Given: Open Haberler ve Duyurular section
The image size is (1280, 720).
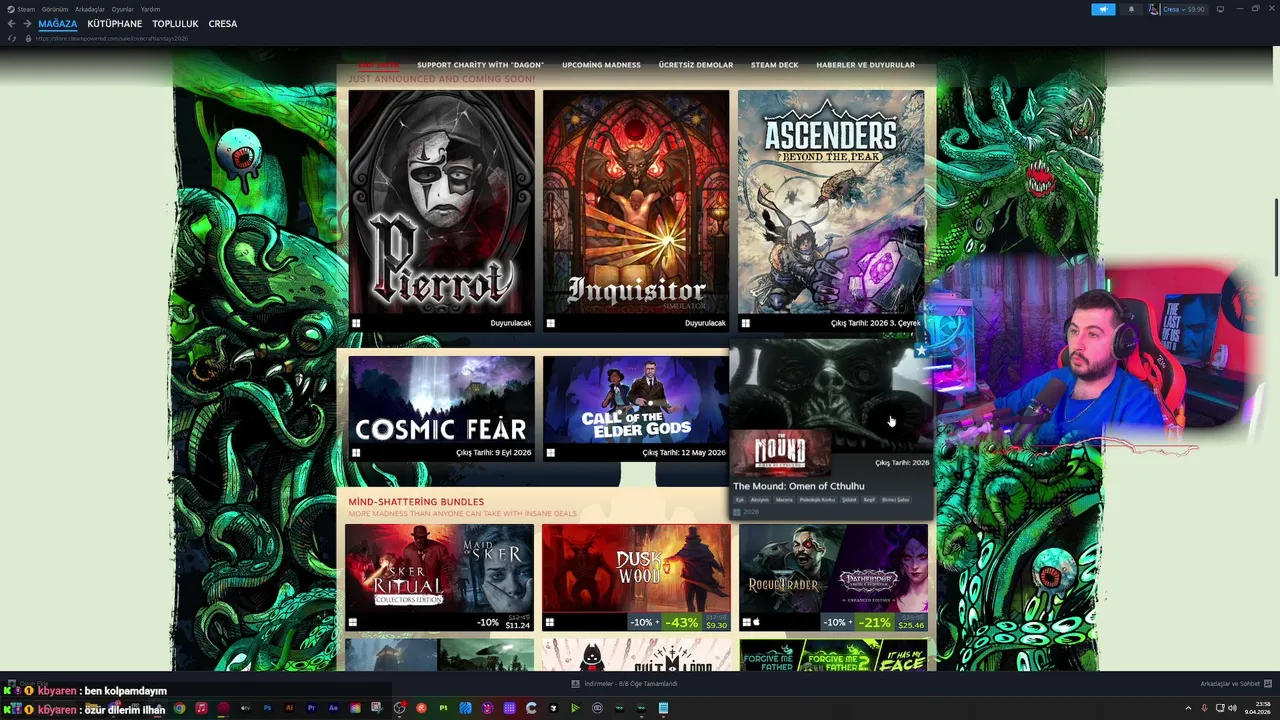Looking at the screenshot, I should point(865,65).
